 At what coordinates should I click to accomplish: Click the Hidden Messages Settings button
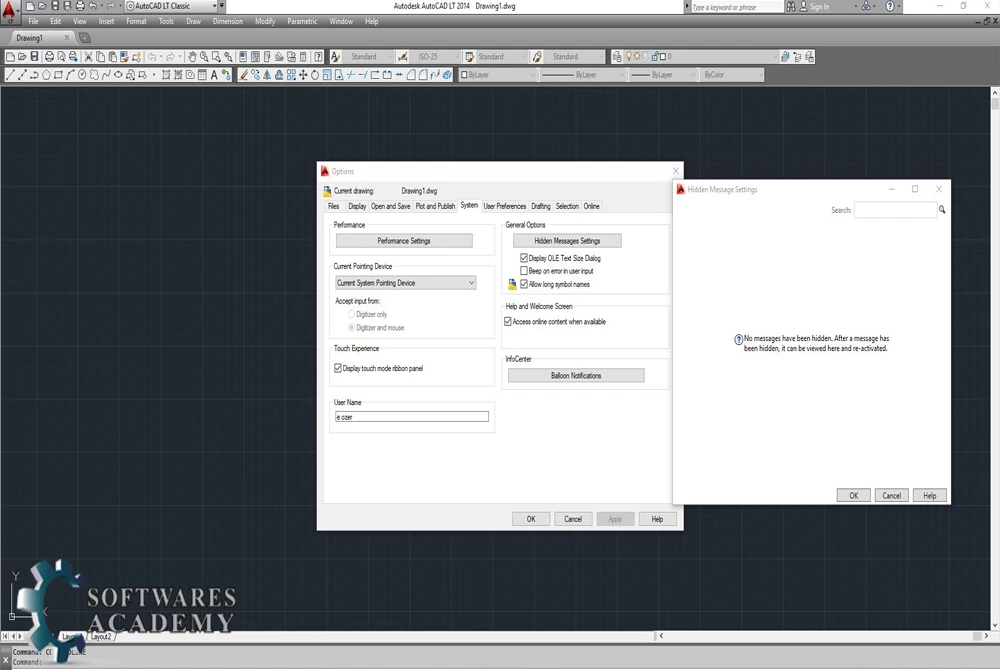567,241
